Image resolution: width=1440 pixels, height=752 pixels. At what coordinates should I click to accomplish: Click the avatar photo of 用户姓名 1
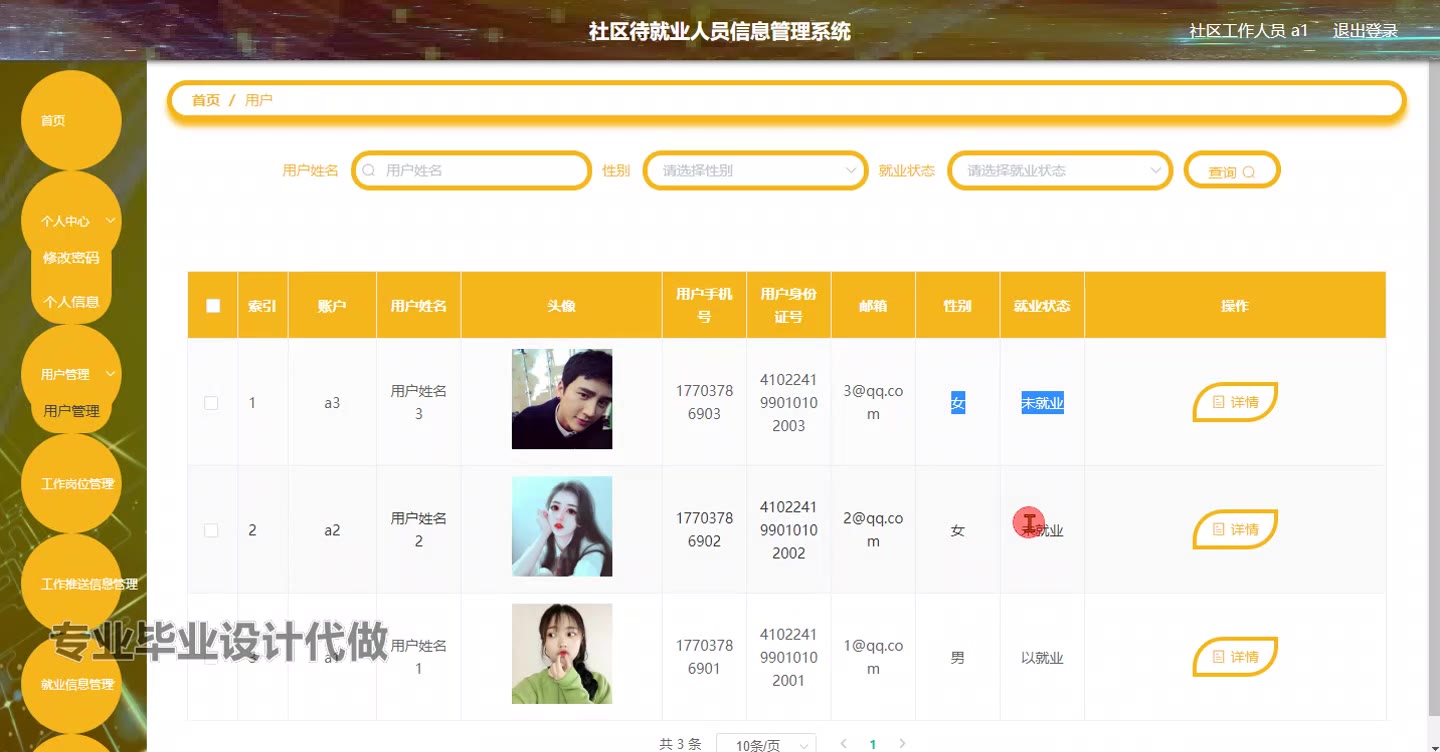562,654
